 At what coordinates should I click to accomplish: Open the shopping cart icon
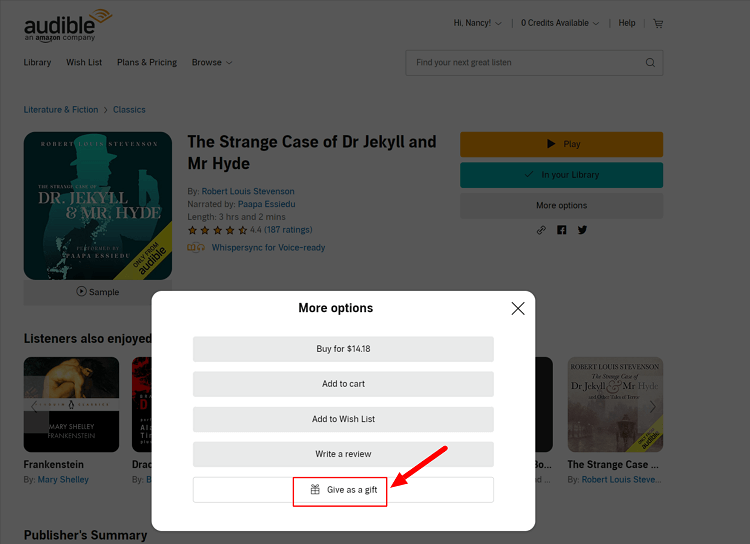pos(658,23)
